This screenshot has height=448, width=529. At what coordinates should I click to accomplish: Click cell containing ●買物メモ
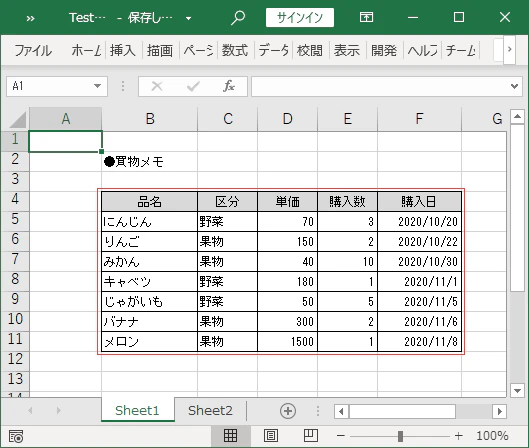coord(149,162)
